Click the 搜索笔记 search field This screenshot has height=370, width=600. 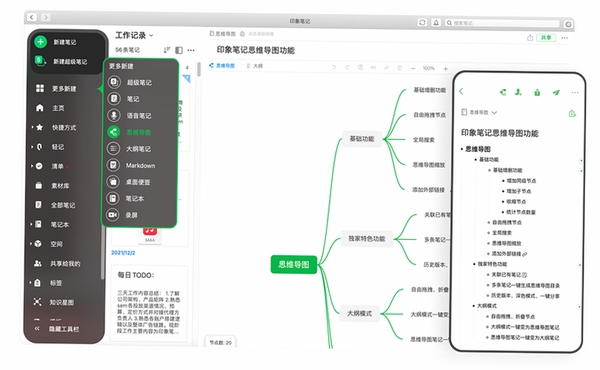coord(502,23)
